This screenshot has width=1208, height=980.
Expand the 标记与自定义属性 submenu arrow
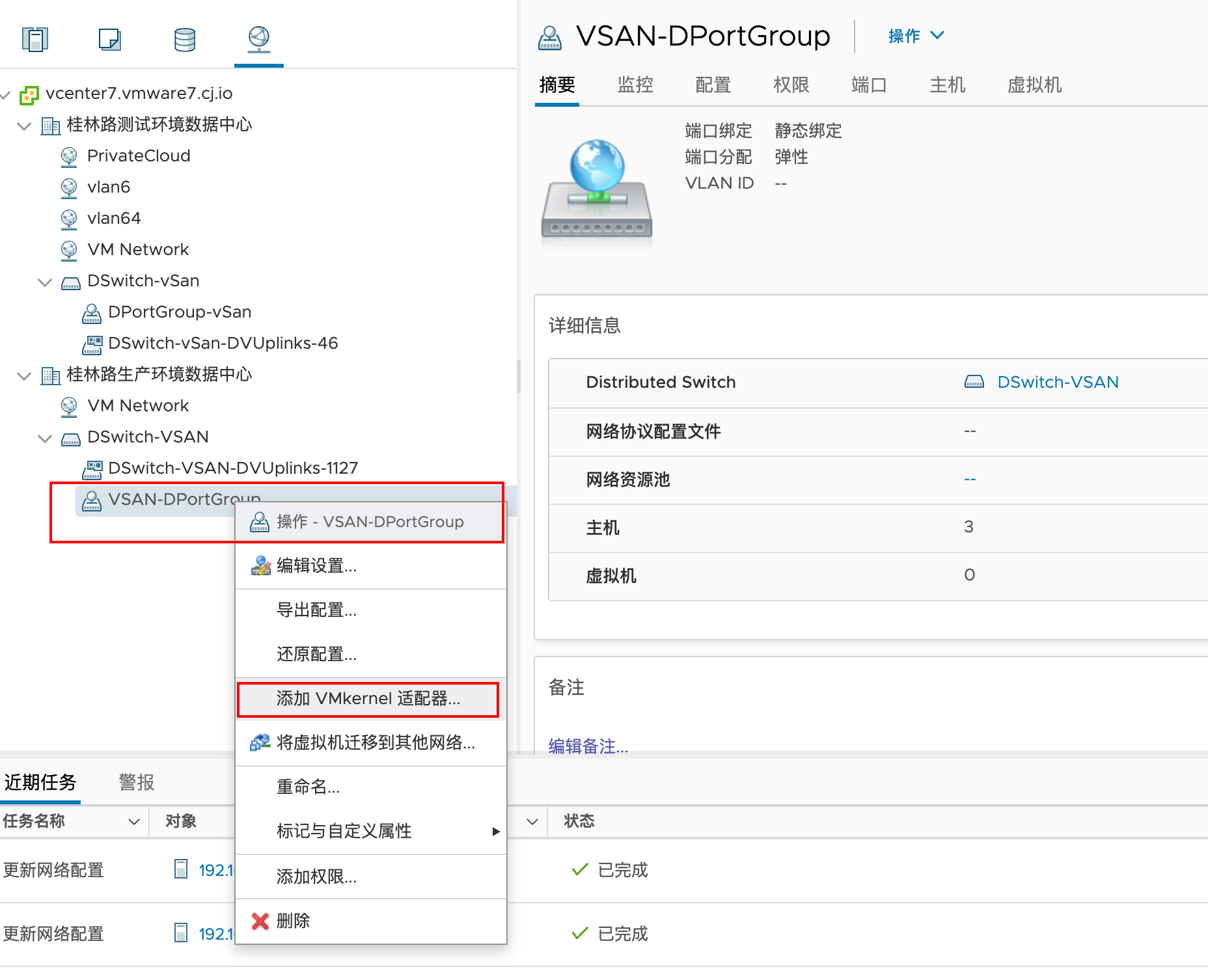[x=496, y=832]
